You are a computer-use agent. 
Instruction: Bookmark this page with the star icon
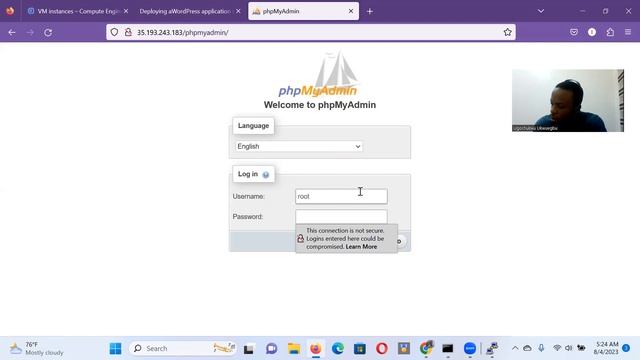coord(507,32)
